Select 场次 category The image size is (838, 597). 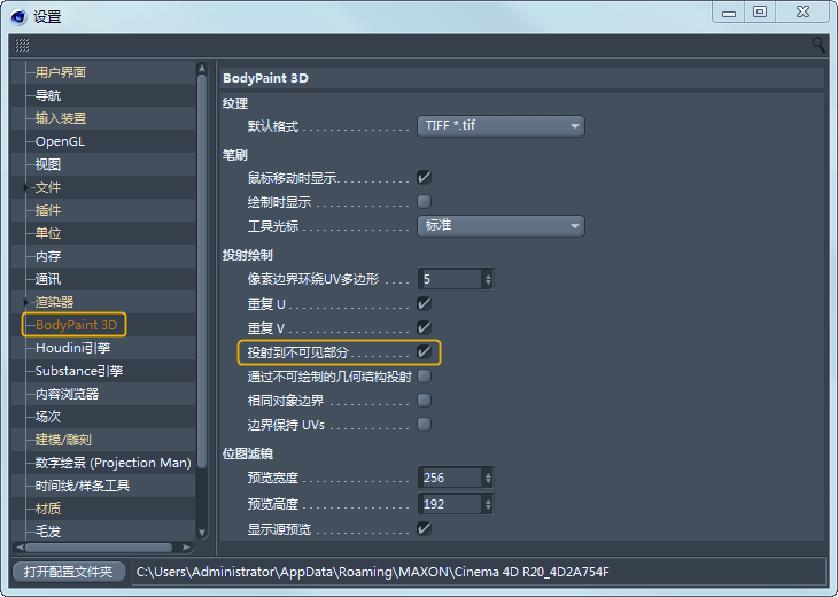tap(48, 416)
